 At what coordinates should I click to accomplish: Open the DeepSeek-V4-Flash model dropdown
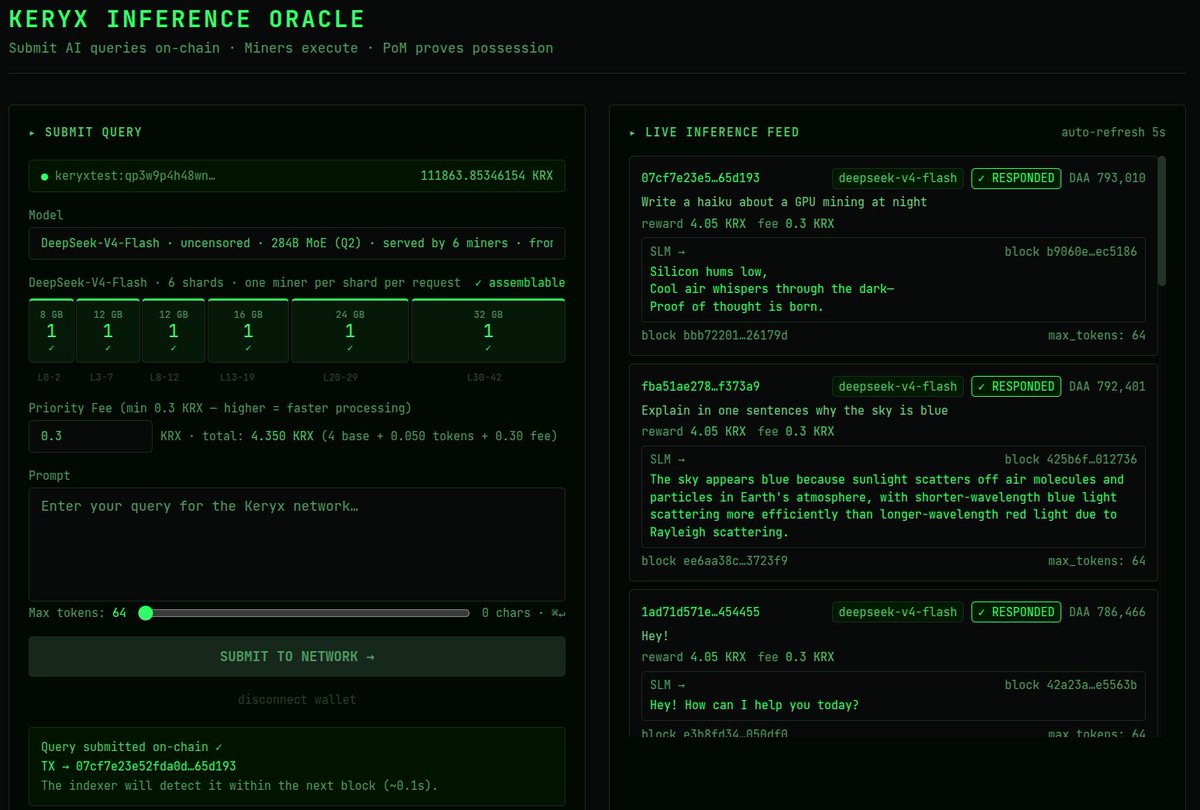pyautogui.click(x=297, y=243)
